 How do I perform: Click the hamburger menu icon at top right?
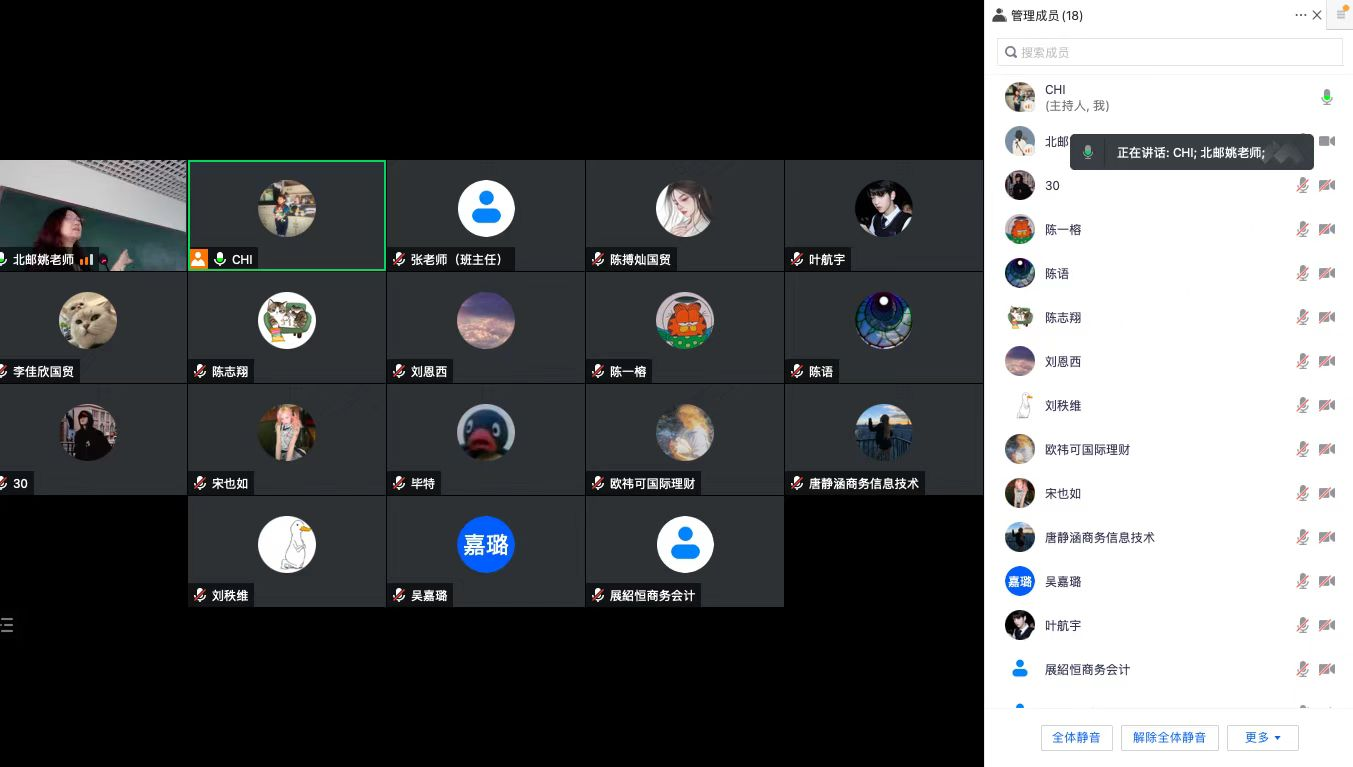[1341, 15]
